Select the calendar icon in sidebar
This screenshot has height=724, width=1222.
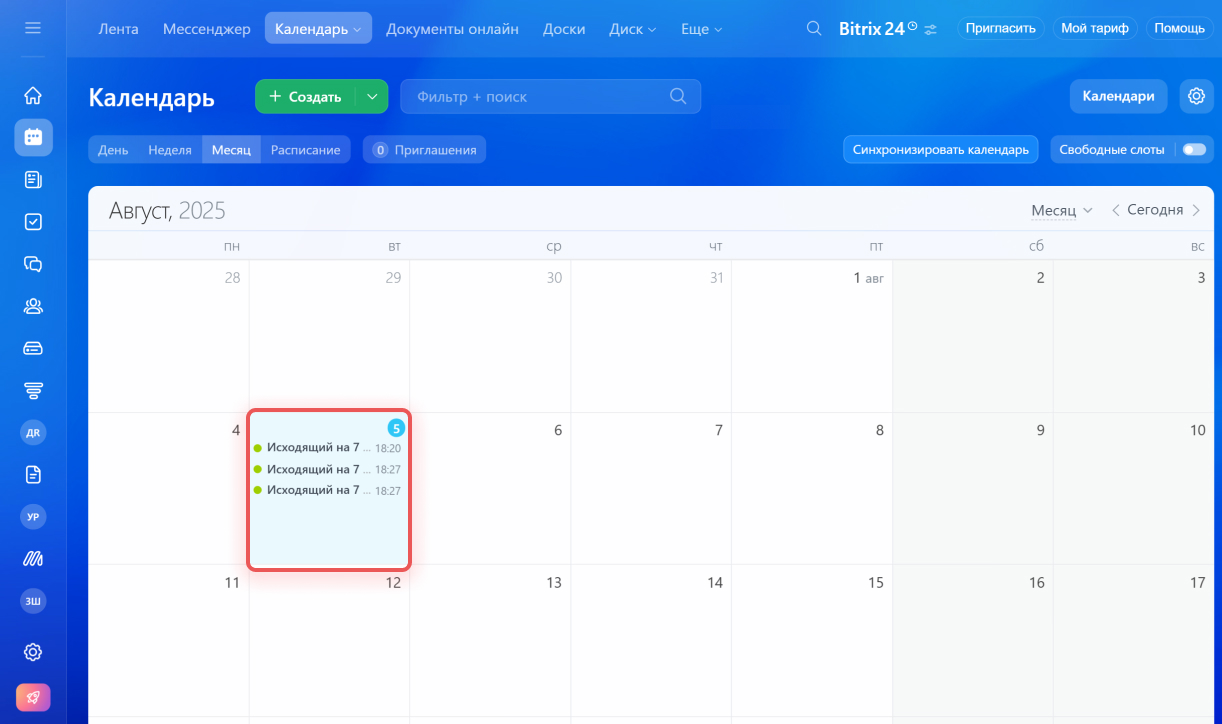pyautogui.click(x=33, y=138)
